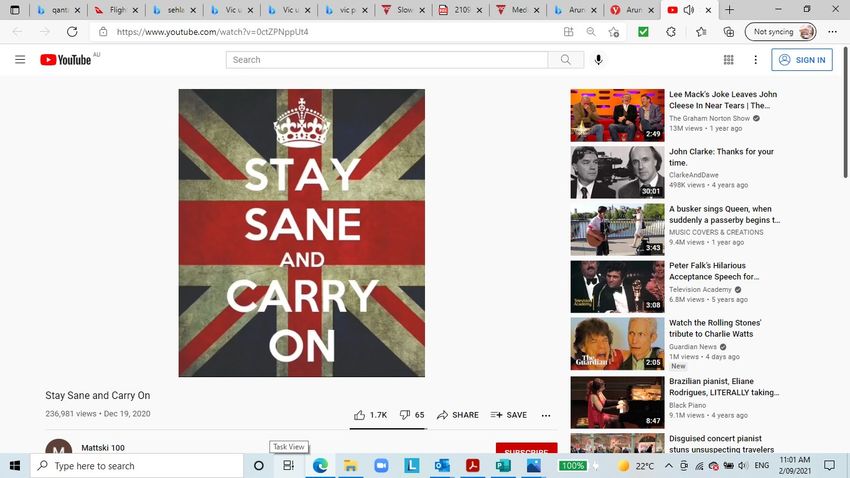The height and width of the screenshot is (478, 850).
Task: Open the YouTube hamburger guide menu
Action: click(x=20, y=60)
